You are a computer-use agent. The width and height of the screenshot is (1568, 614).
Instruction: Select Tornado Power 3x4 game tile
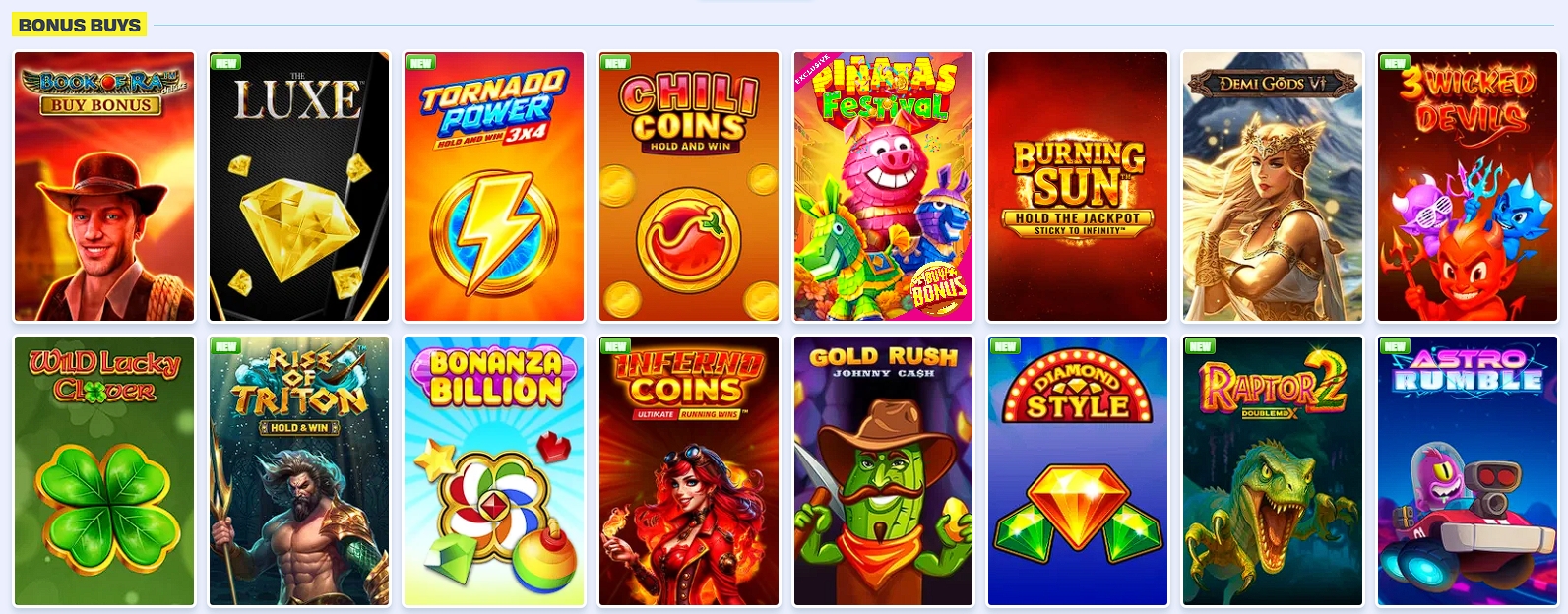494,187
